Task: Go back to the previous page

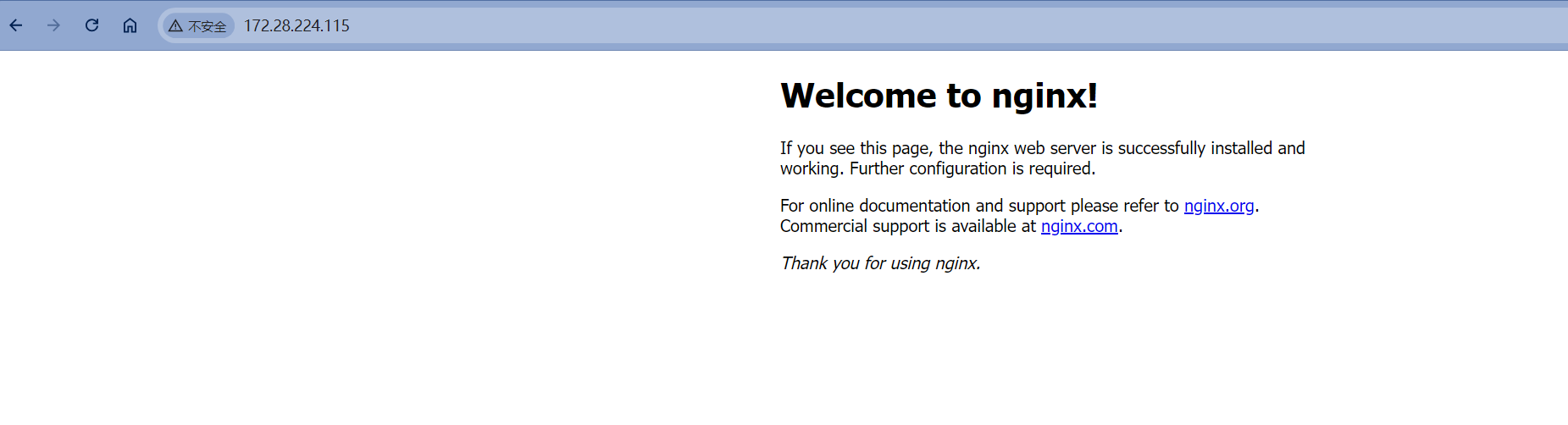Action: click(x=16, y=25)
